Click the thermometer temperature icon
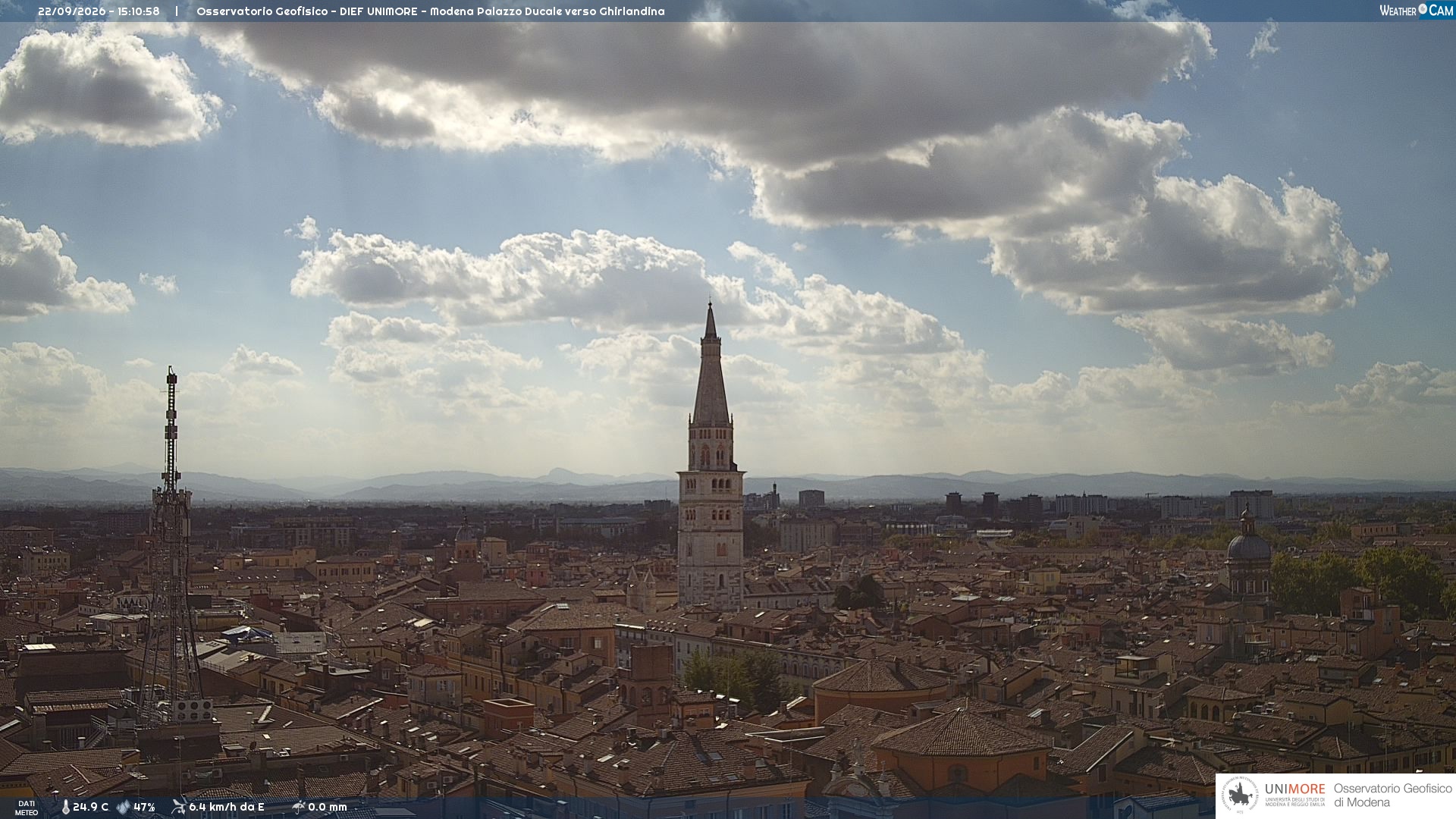Viewport: 1456px width, 819px height. click(x=65, y=807)
